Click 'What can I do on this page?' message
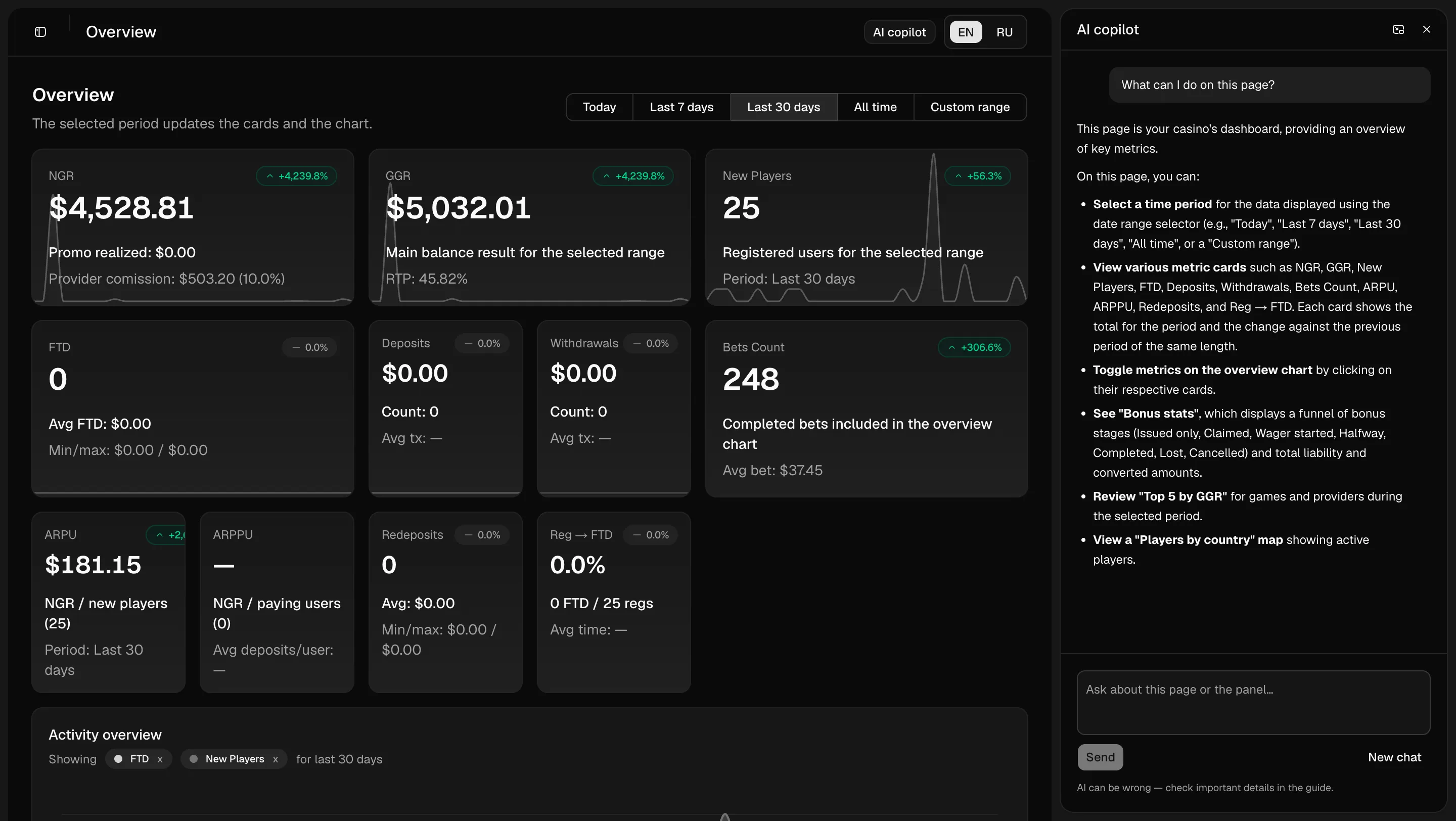The width and height of the screenshot is (1456, 821). (x=1269, y=85)
